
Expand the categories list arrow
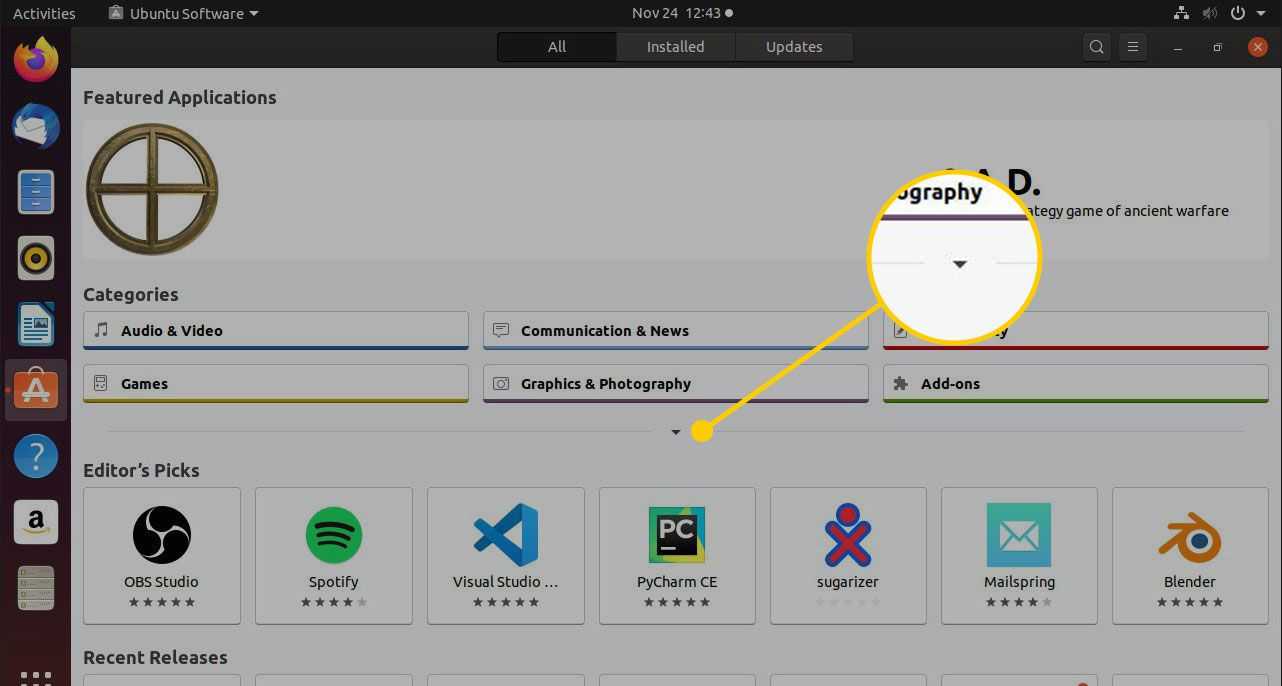pyautogui.click(x=676, y=432)
